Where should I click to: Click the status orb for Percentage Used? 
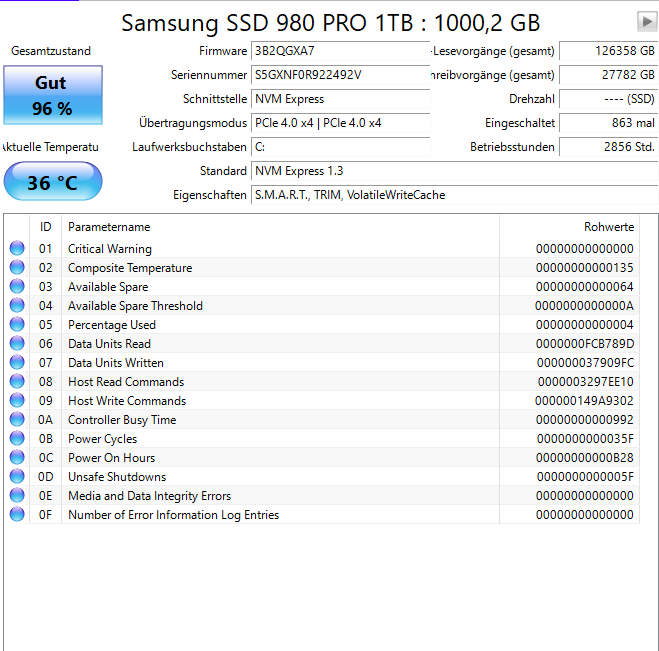17,324
